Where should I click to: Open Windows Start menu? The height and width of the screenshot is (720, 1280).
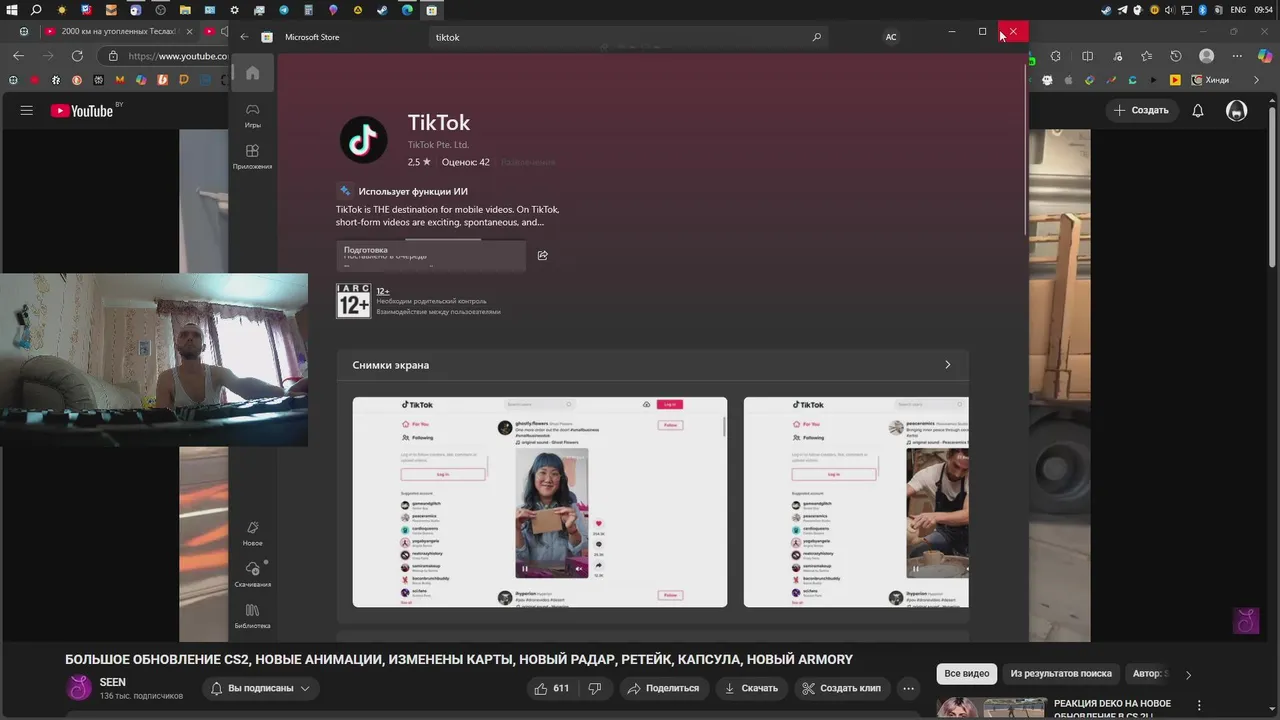pyautogui.click(x=12, y=10)
